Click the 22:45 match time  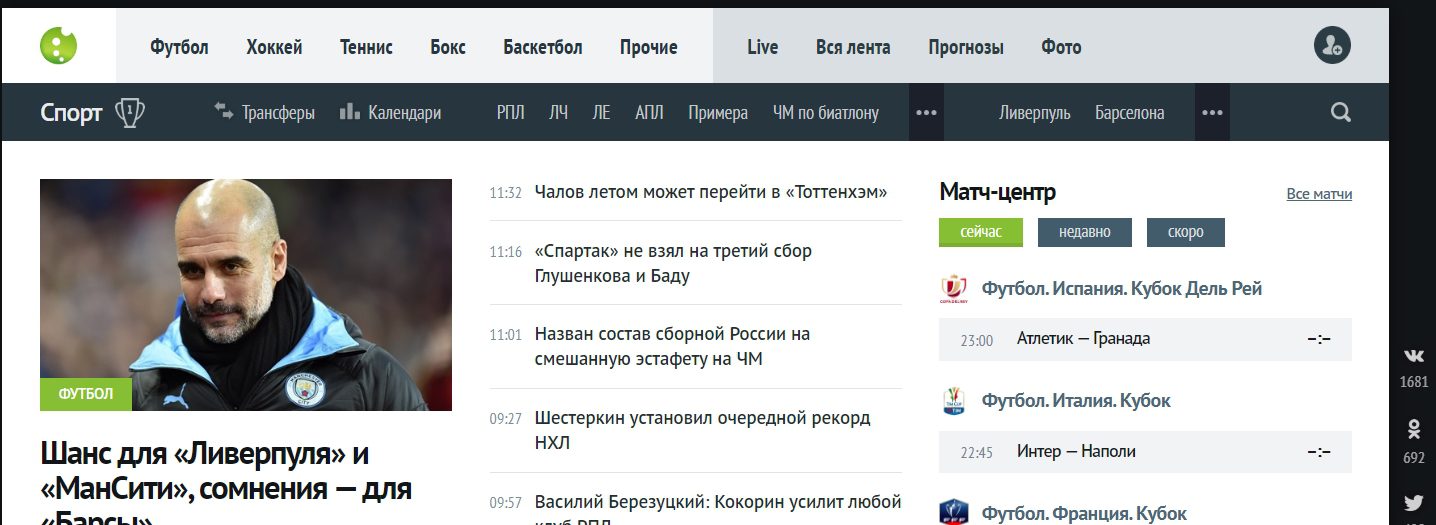tap(976, 453)
